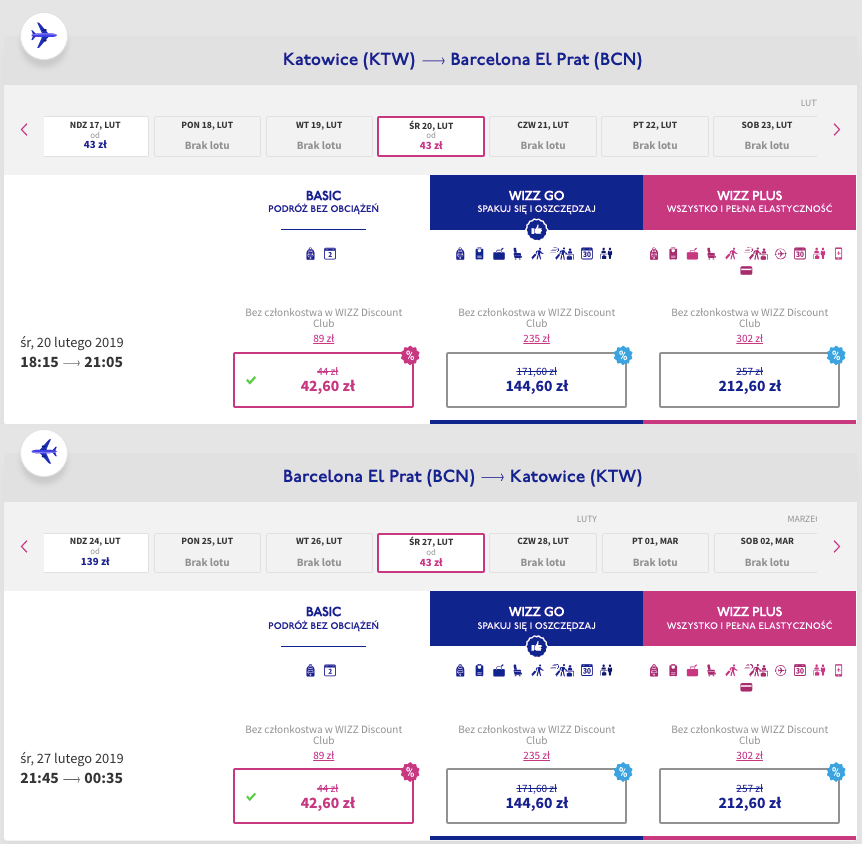The height and width of the screenshot is (844, 862).
Task: Click outbound WIZZ PLUS mobile phone icon
Action: tap(838, 254)
